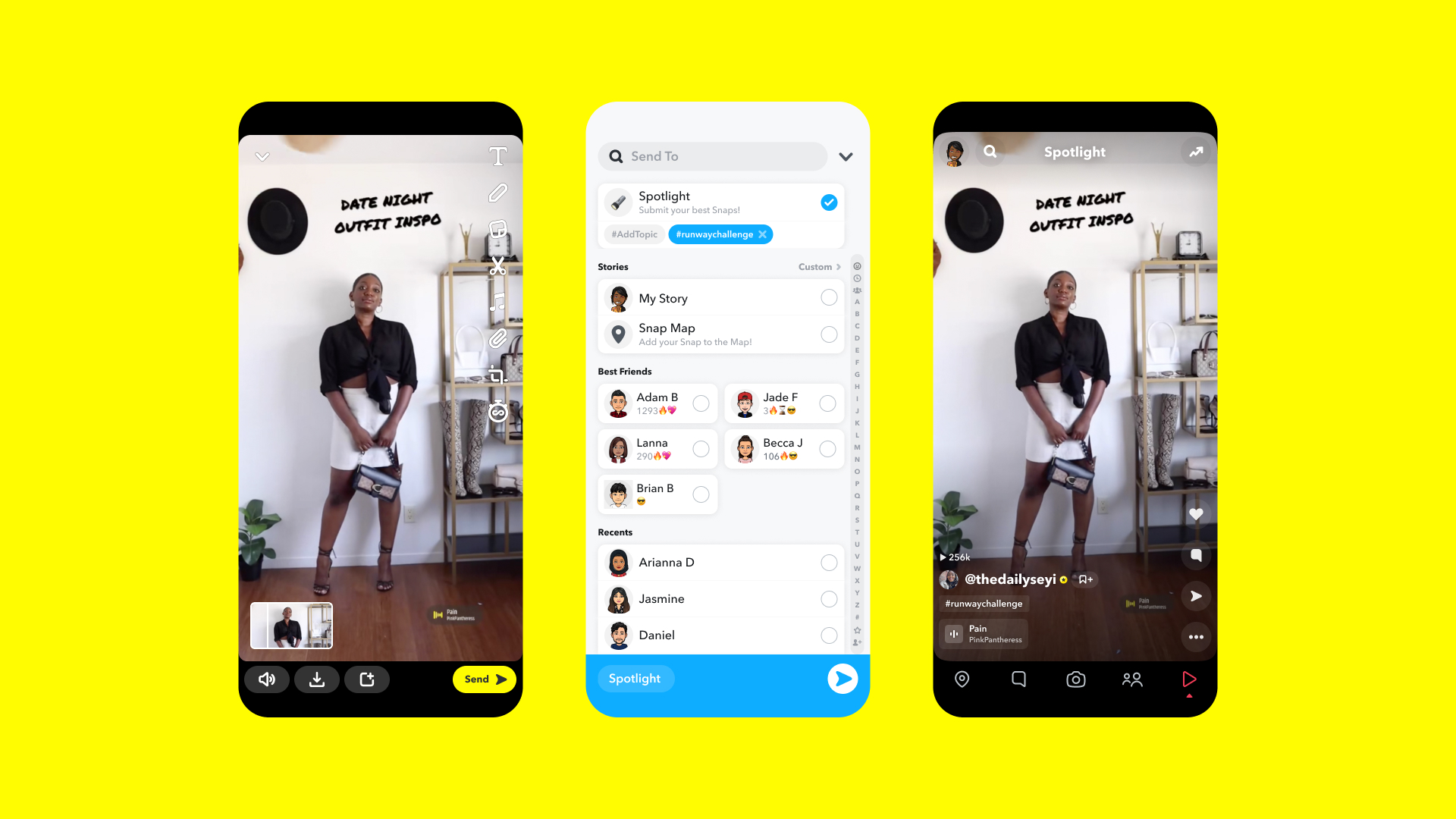Expand the Custom dropdown in Stories

pyautogui.click(x=819, y=267)
